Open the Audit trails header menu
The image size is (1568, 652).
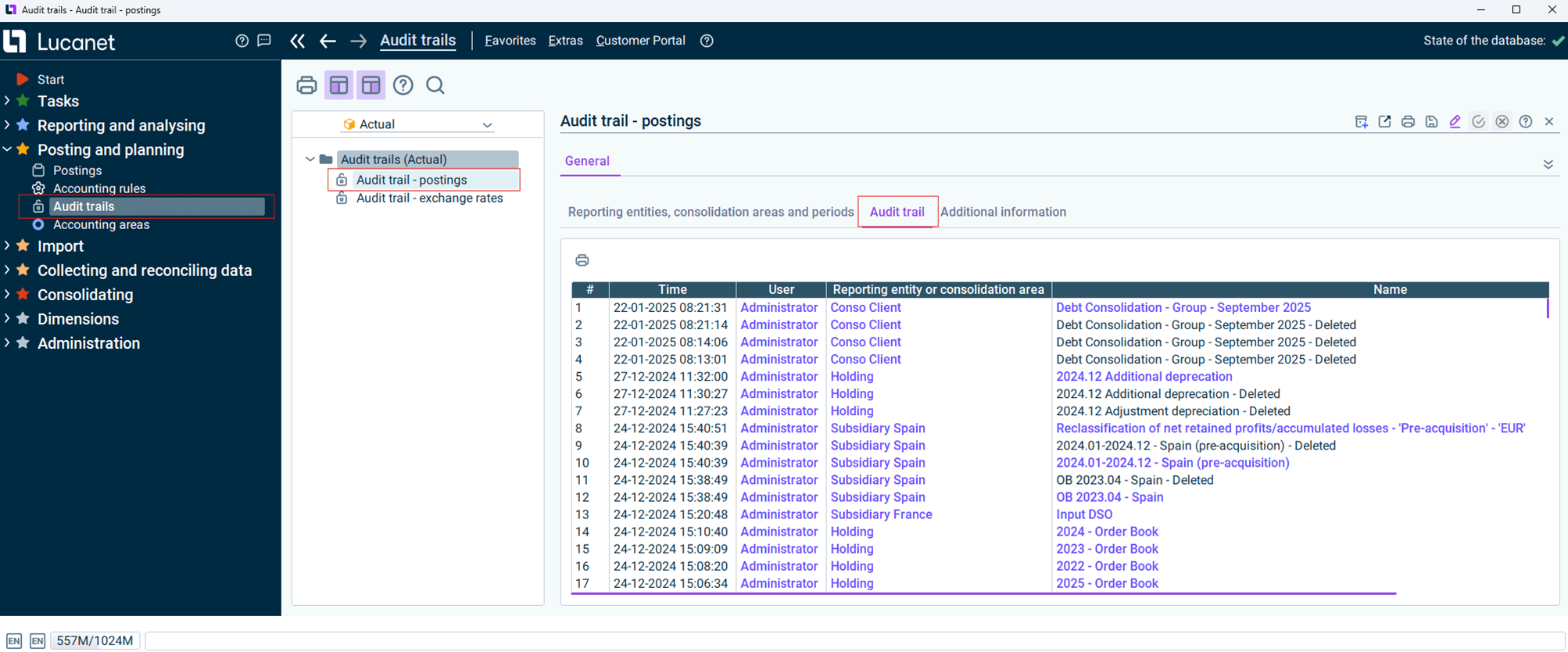[418, 41]
